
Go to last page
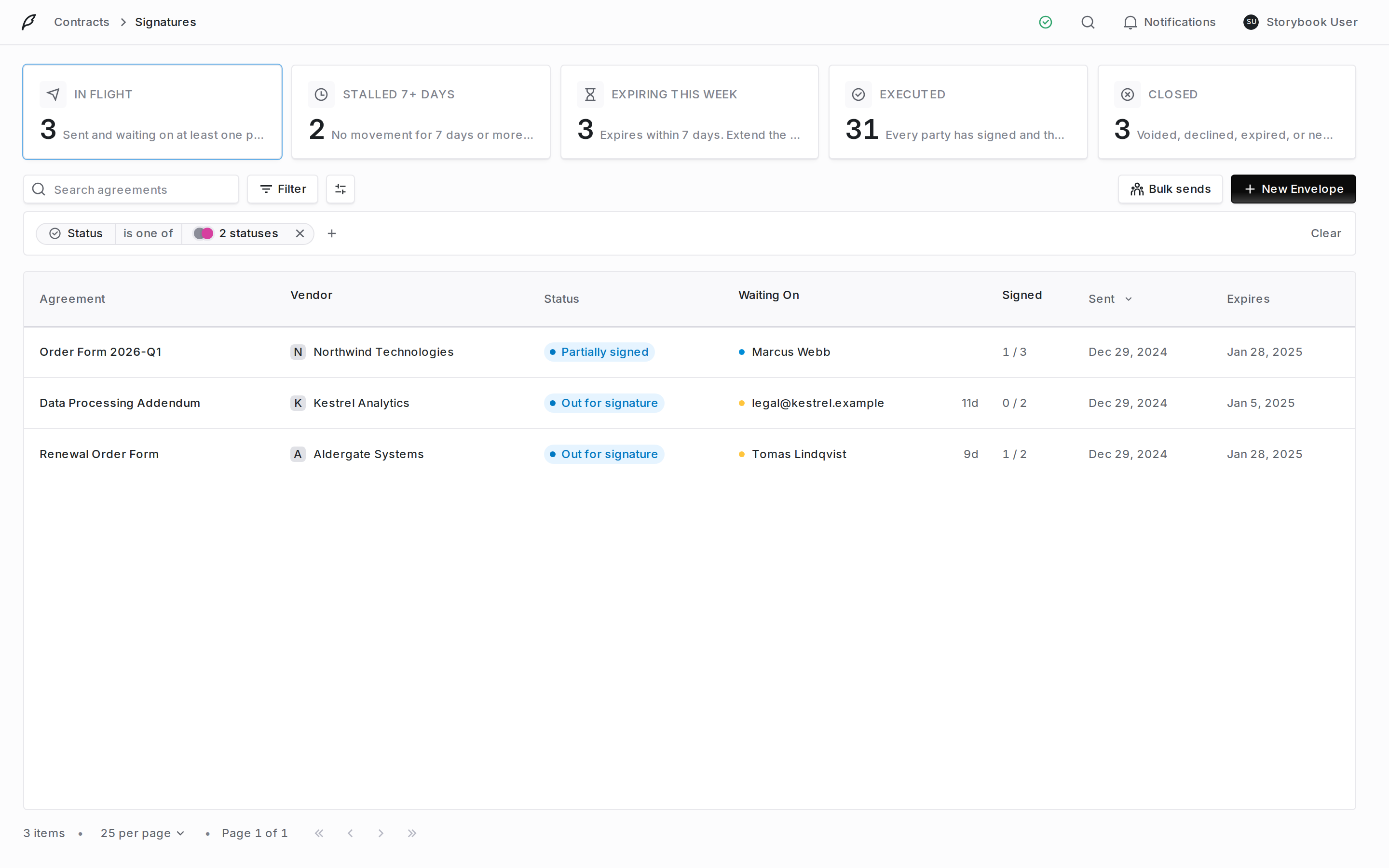[412, 833]
